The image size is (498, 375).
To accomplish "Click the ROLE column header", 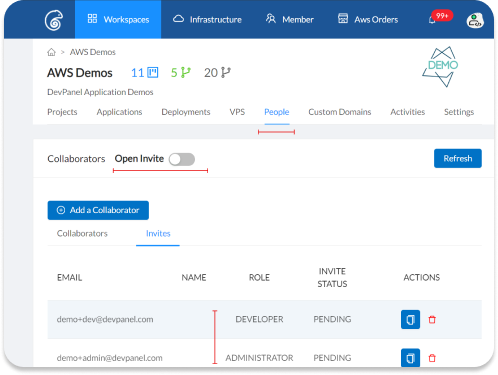I will (259, 278).
